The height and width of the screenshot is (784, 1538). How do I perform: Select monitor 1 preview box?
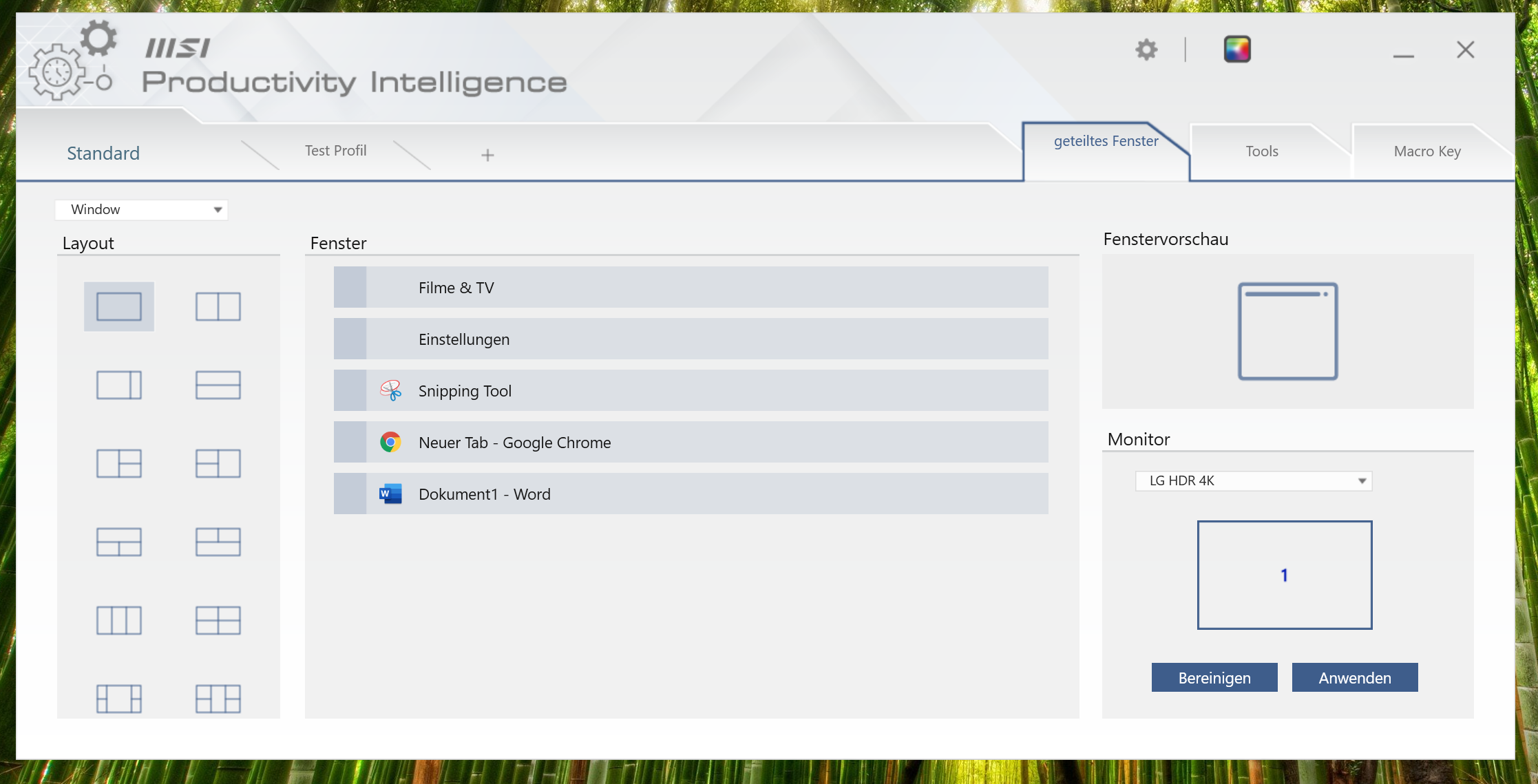tap(1285, 575)
